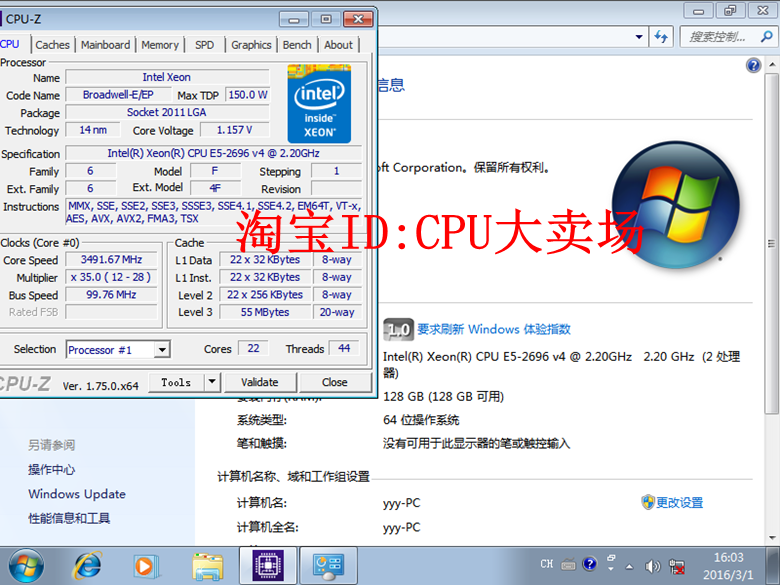Screen dimensions: 780x585
Task: Click the Cores count value 22
Action: (x=253, y=348)
